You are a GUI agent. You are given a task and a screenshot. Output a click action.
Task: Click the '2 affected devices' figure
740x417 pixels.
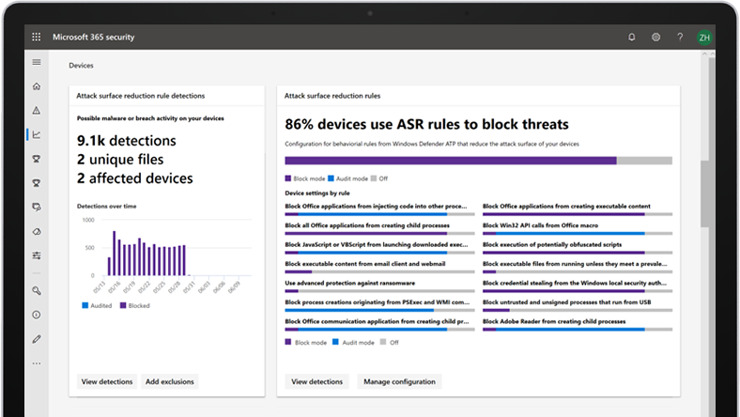pos(135,178)
